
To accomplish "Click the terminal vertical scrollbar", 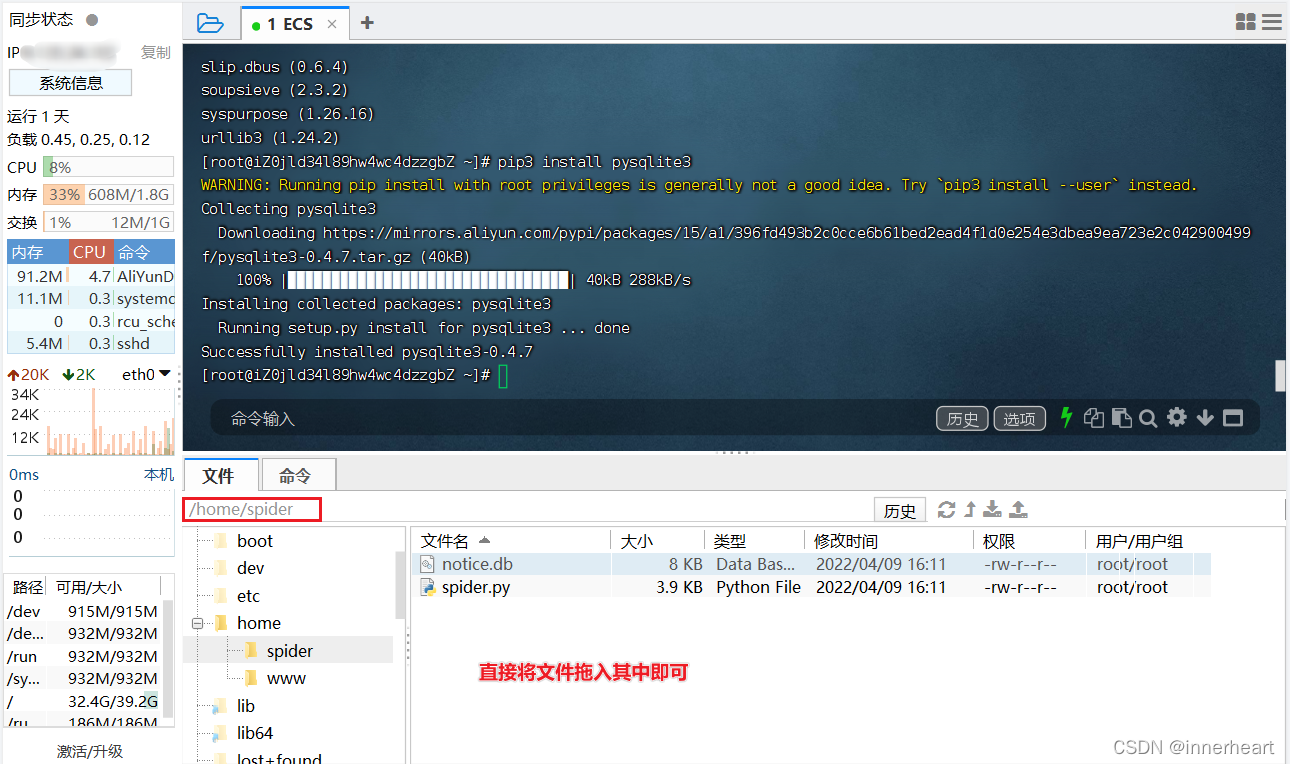I will pos(1280,375).
